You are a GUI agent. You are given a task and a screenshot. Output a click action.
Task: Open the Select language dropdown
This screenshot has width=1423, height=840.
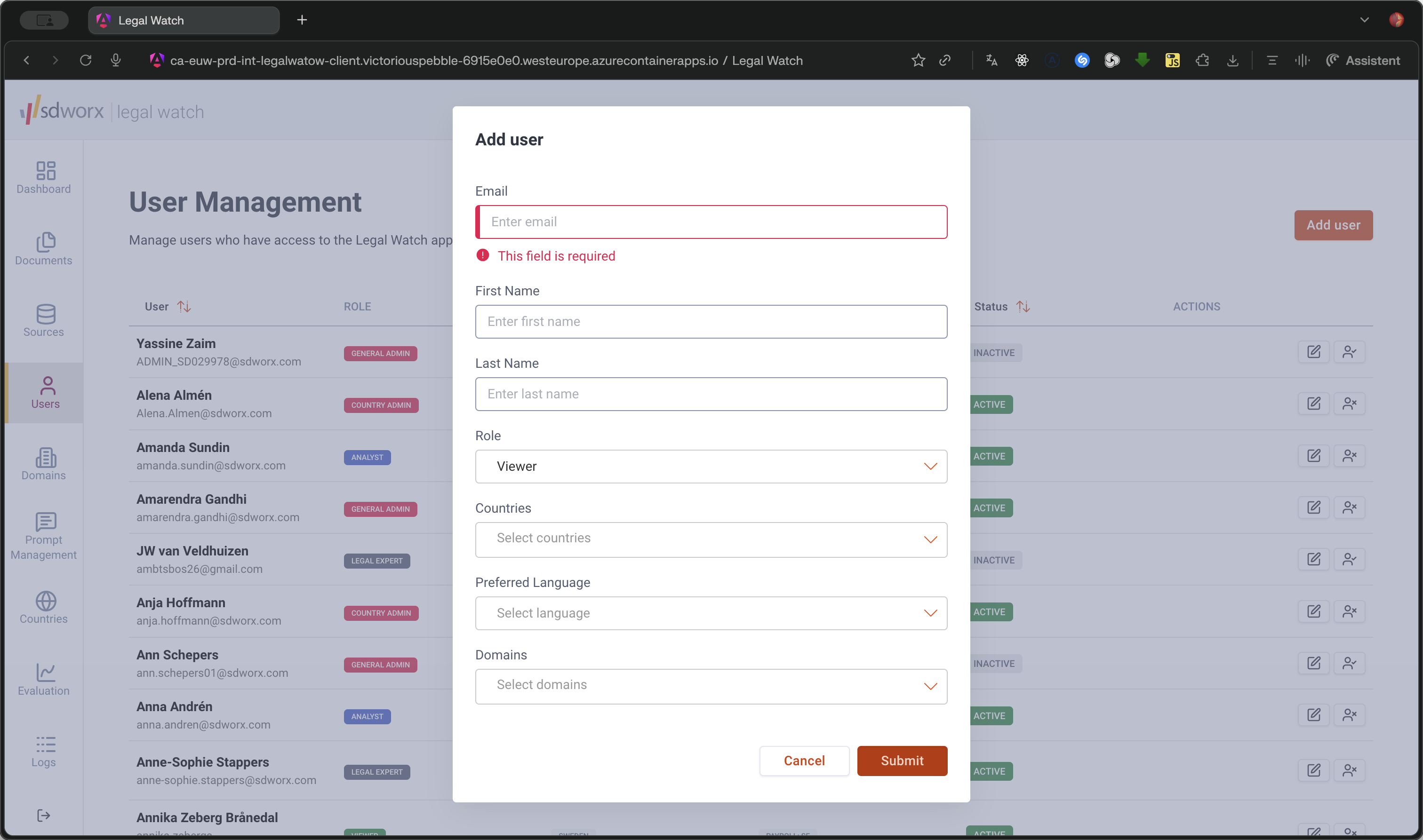click(711, 613)
